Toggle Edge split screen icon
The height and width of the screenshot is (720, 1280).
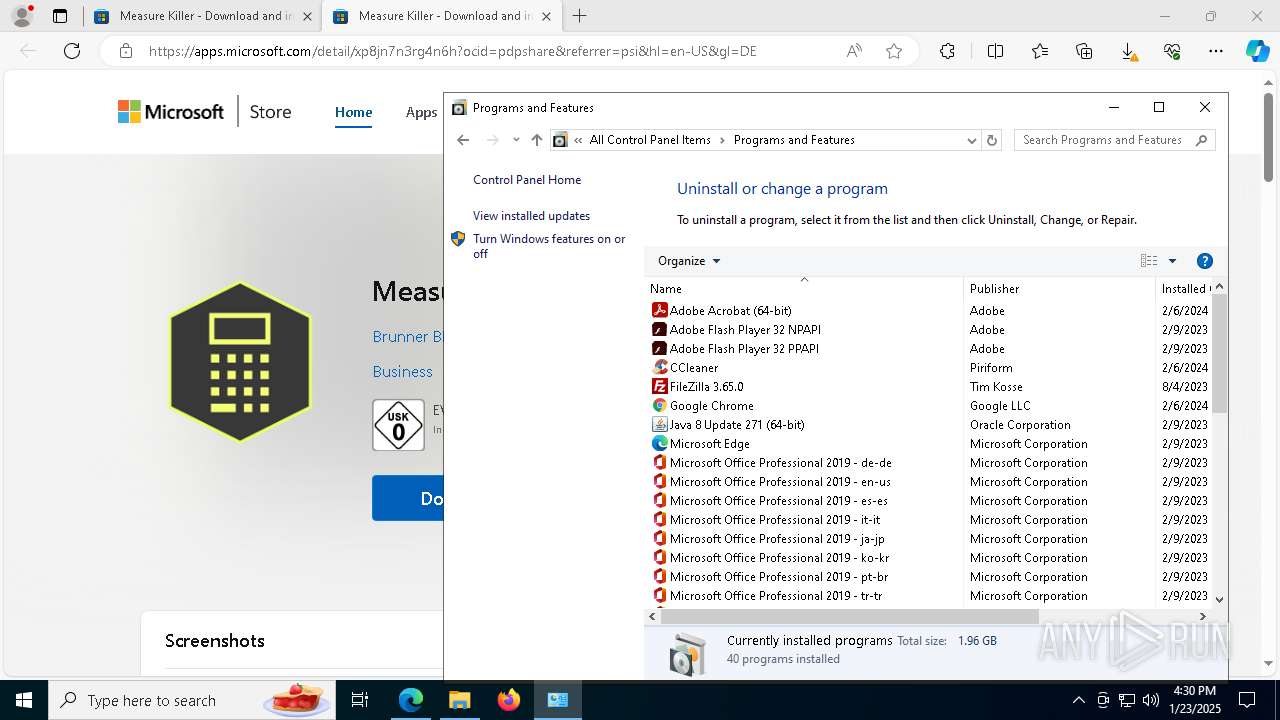coord(995,51)
